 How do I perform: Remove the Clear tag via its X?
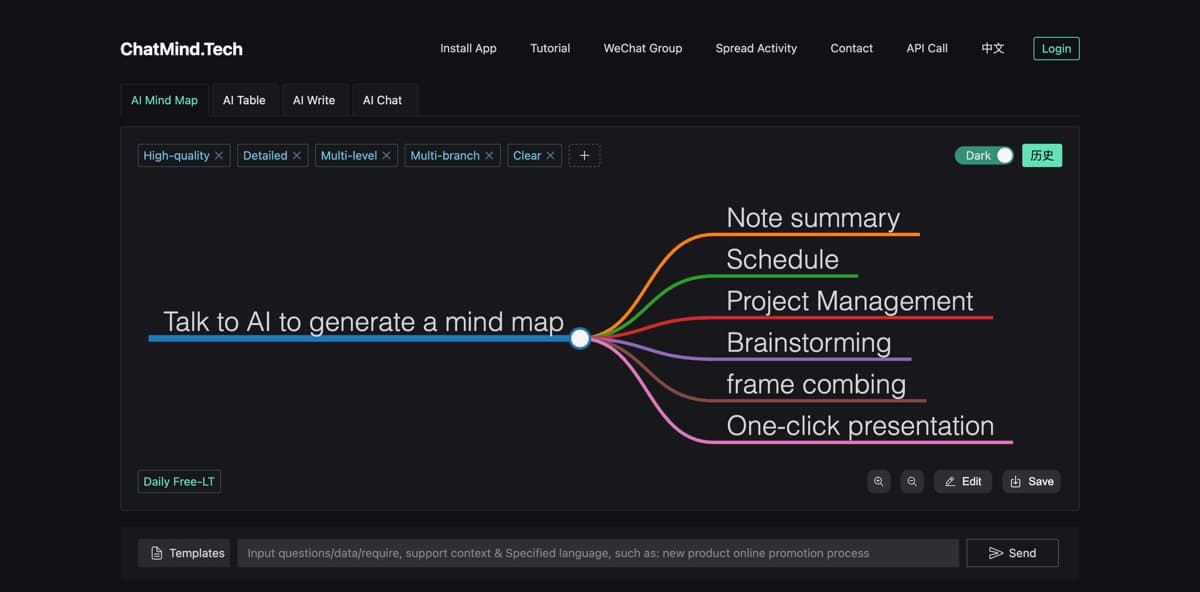point(550,156)
